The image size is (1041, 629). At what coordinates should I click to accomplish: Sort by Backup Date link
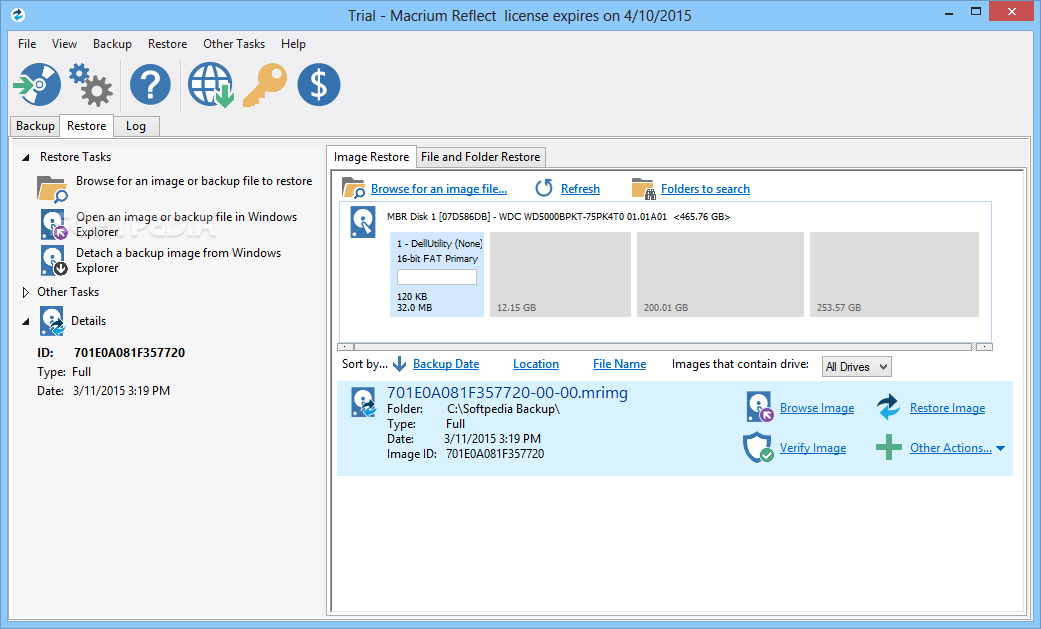(446, 364)
